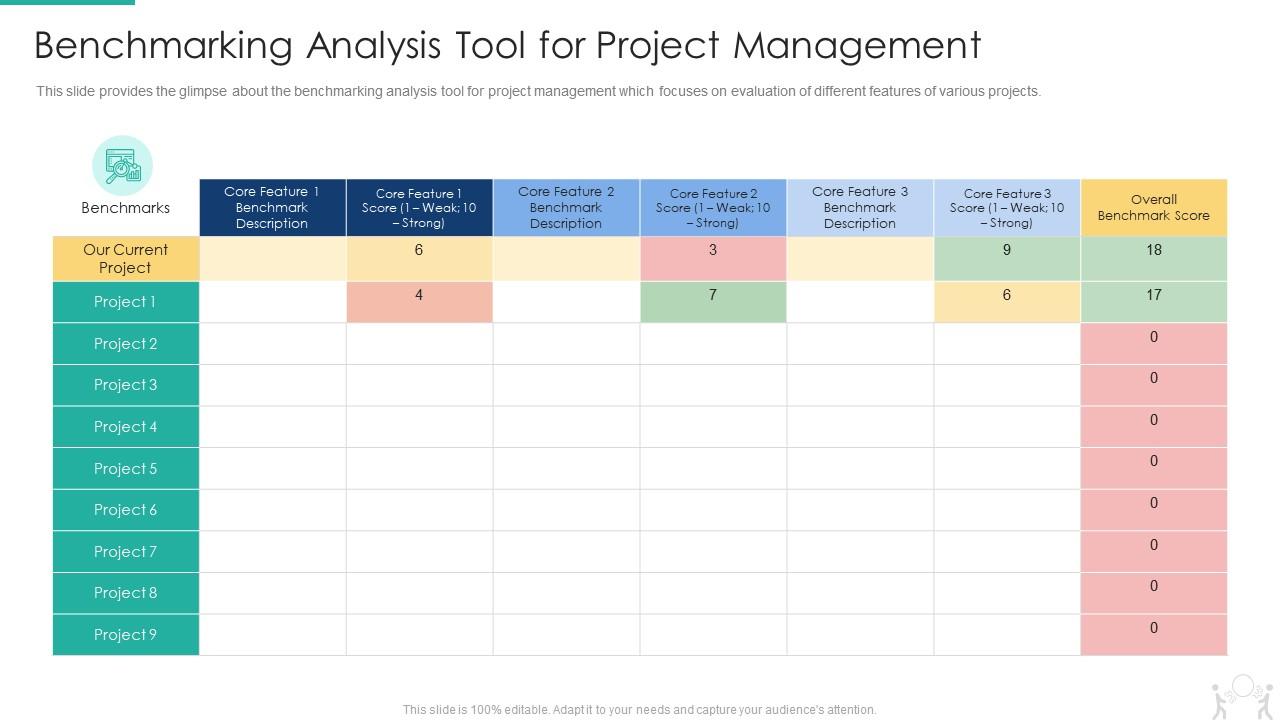Select the Project 5 row label
This screenshot has width=1280, height=720.
pyautogui.click(x=125, y=468)
